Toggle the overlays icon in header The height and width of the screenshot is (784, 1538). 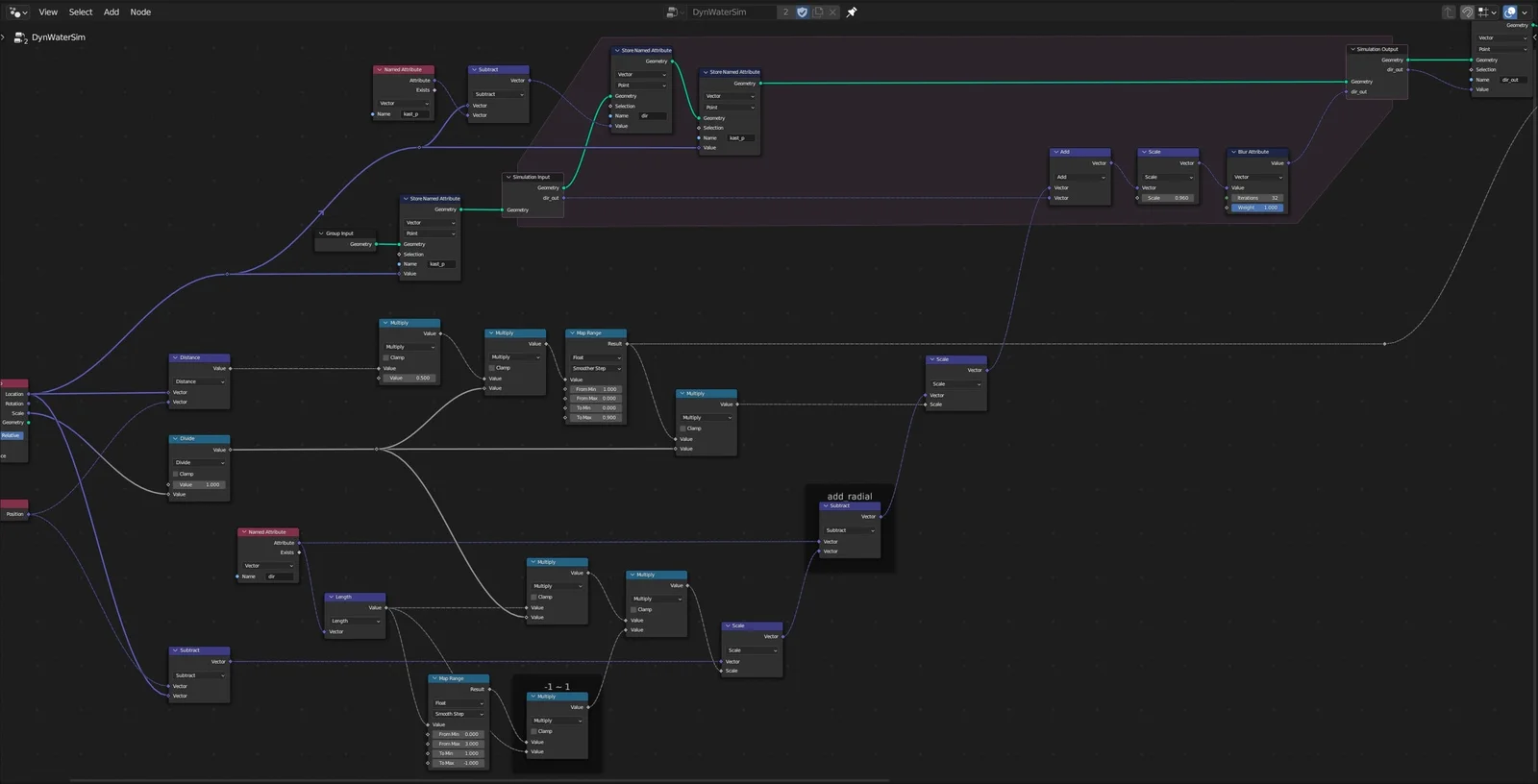coord(1510,12)
